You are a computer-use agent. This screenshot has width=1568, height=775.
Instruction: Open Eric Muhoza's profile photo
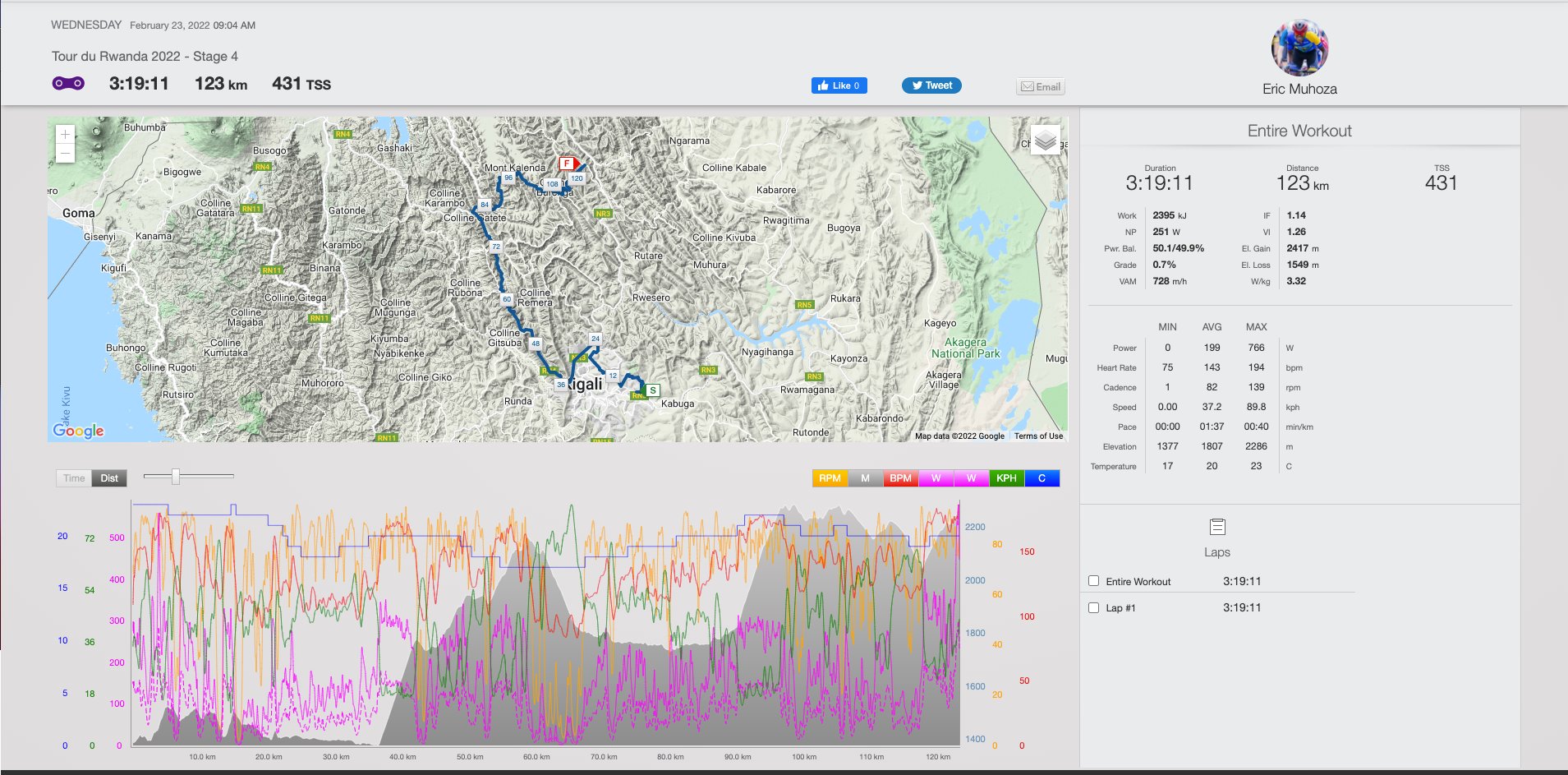[x=1299, y=48]
